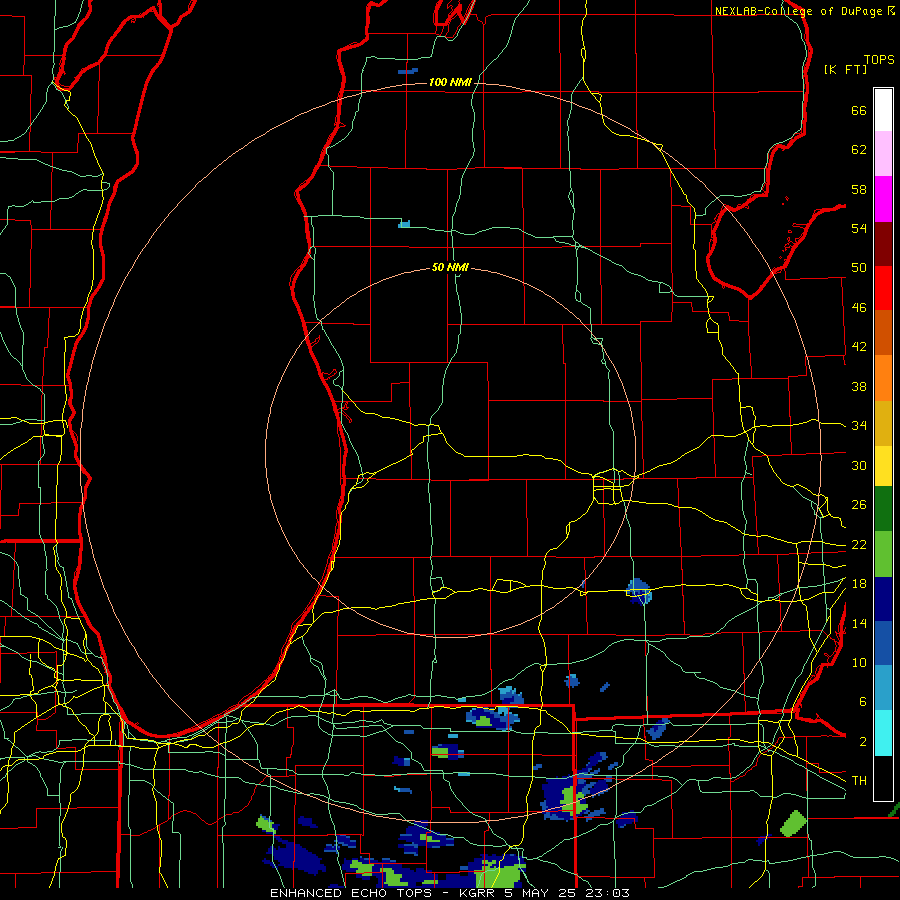Click the 'NEXLAB-College of DuPage' credit text
The width and height of the screenshot is (900, 900).
[799, 11]
